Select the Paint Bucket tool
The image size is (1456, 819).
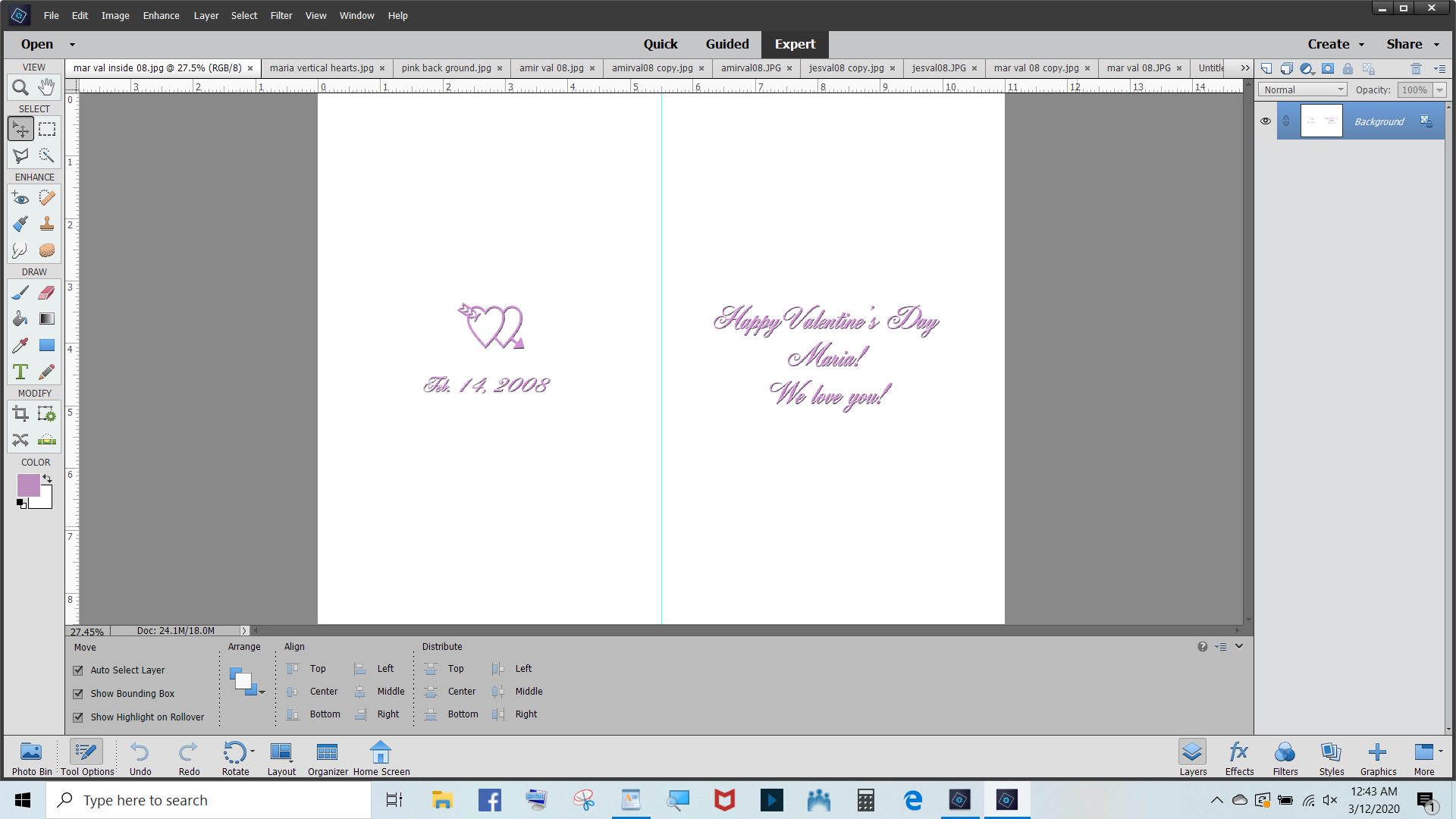pos(20,318)
